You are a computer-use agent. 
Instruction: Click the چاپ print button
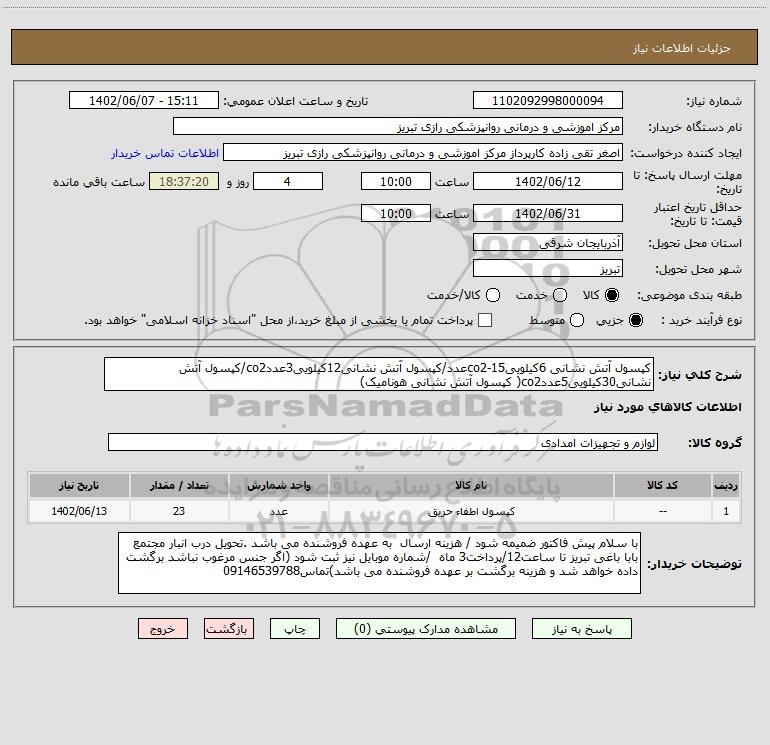(295, 629)
